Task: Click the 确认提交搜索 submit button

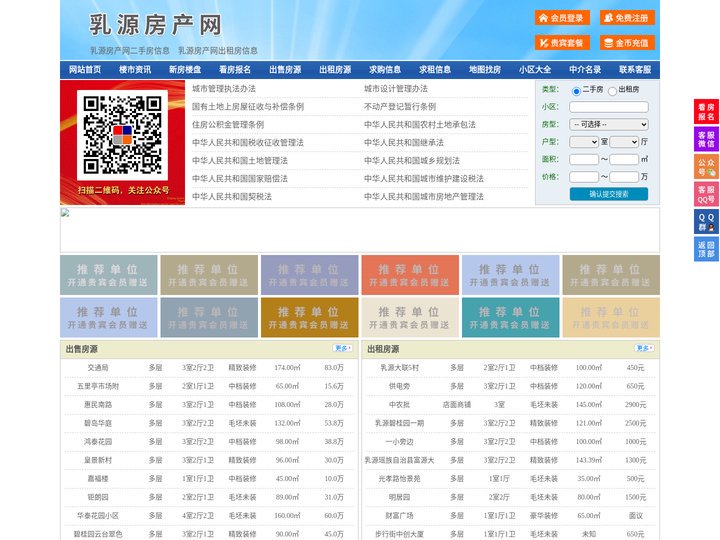Action: tap(609, 194)
